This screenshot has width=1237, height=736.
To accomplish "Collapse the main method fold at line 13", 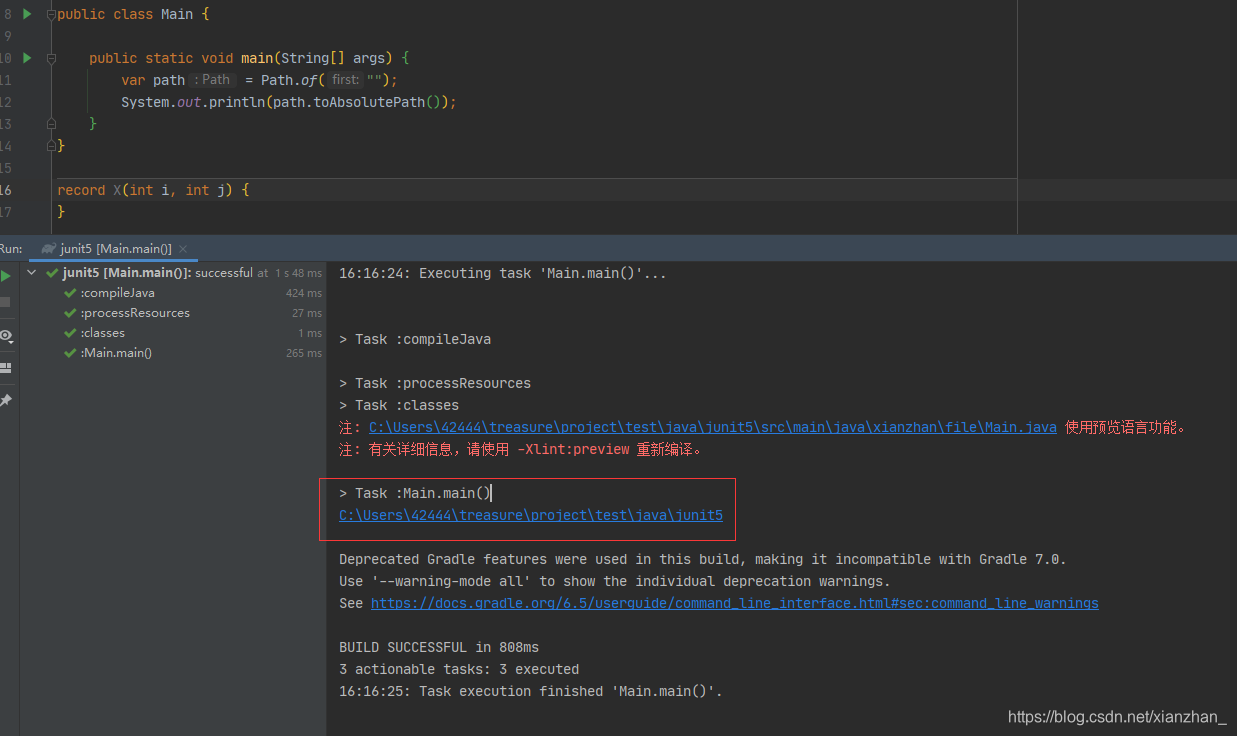I will [x=50, y=123].
